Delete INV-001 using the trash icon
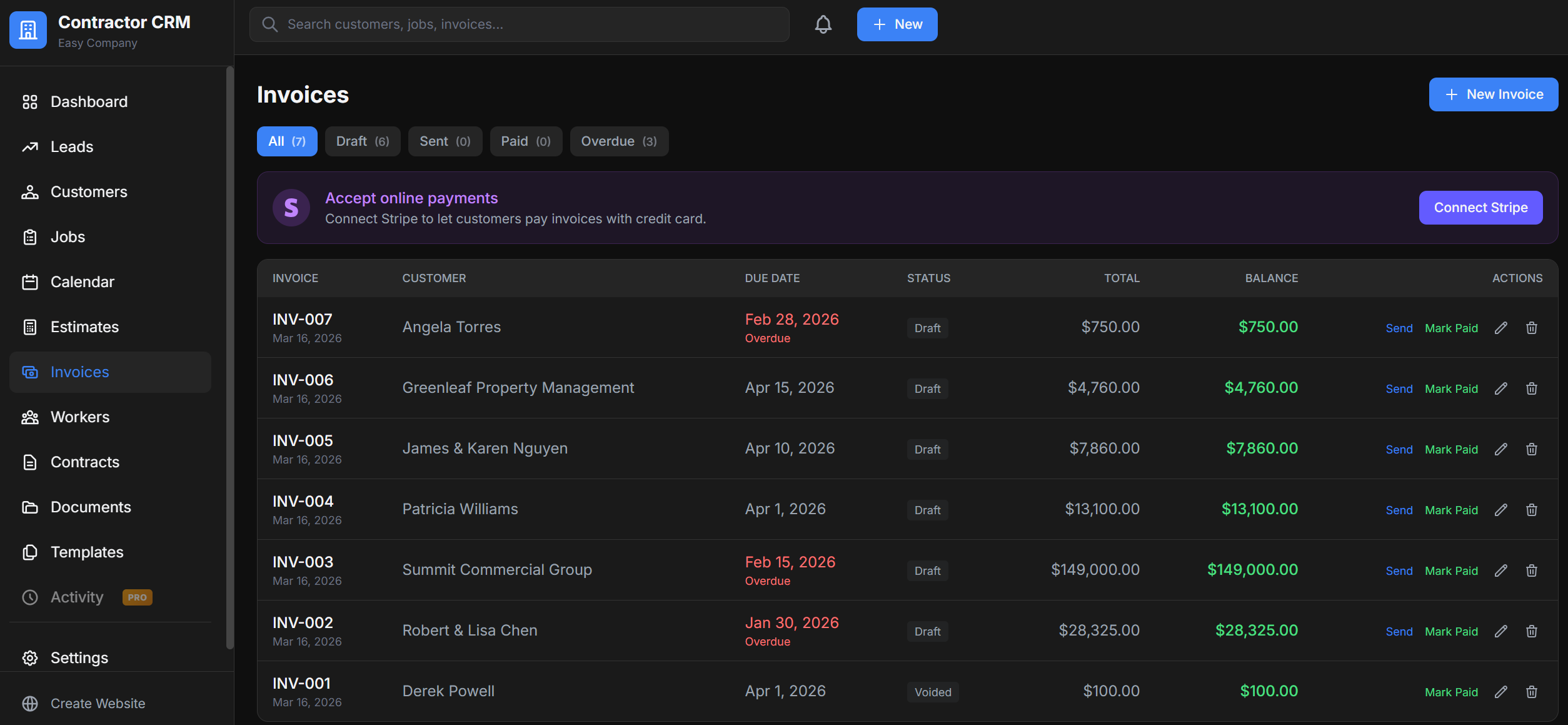The image size is (1568, 725). coord(1532,691)
